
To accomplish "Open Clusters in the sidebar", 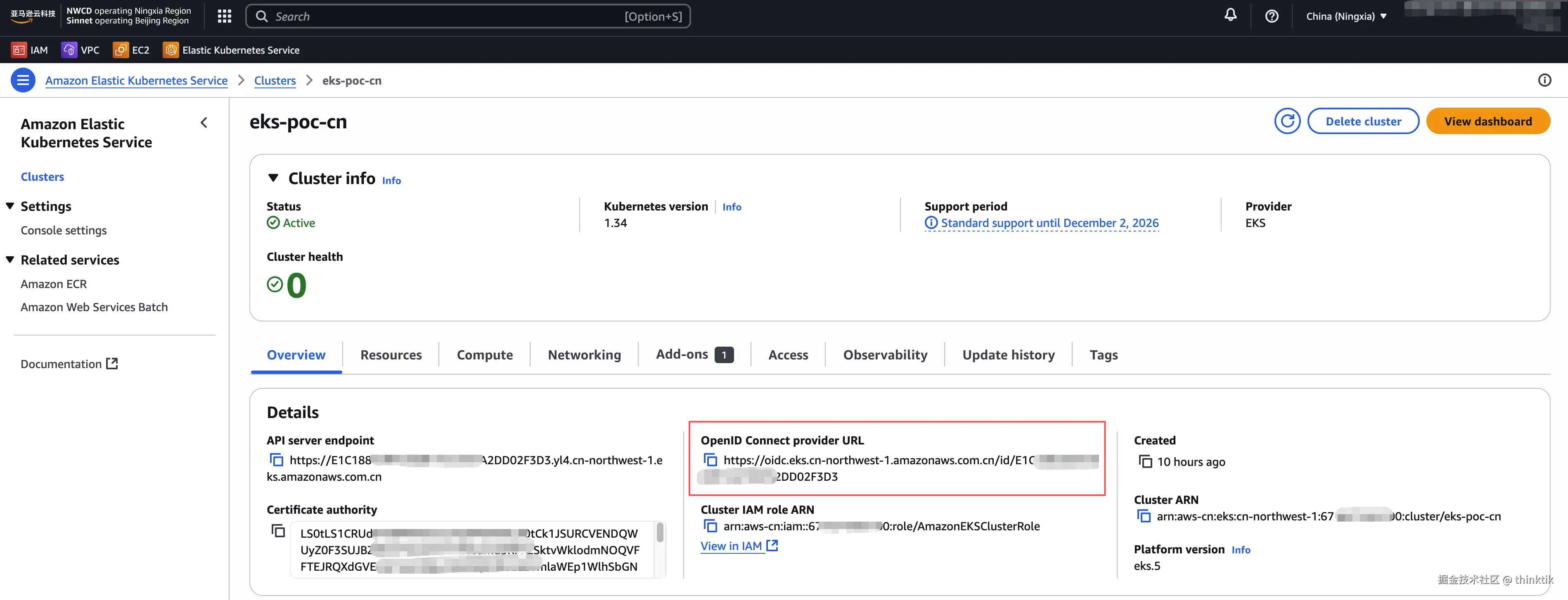I will pyautogui.click(x=43, y=177).
